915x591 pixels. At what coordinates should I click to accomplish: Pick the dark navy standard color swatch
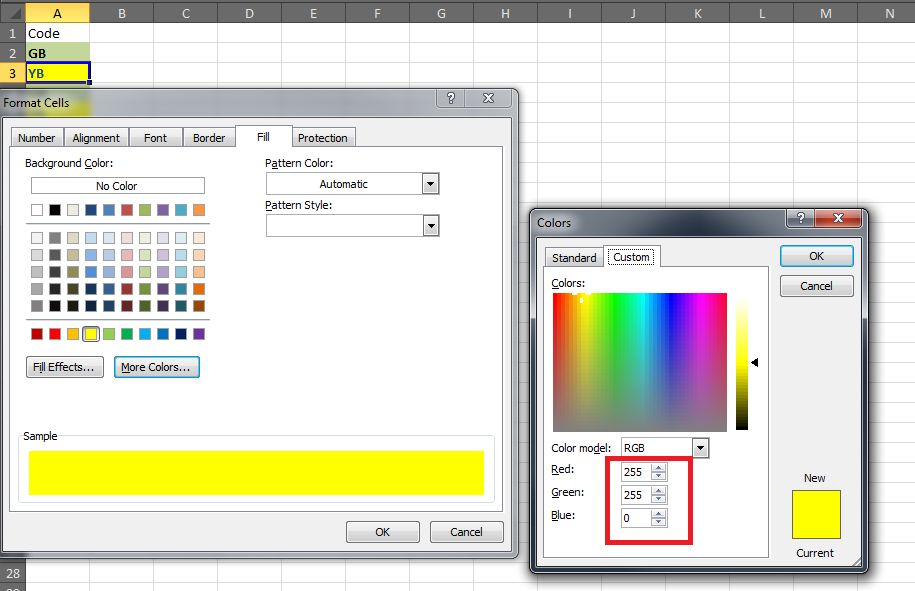[x=181, y=334]
